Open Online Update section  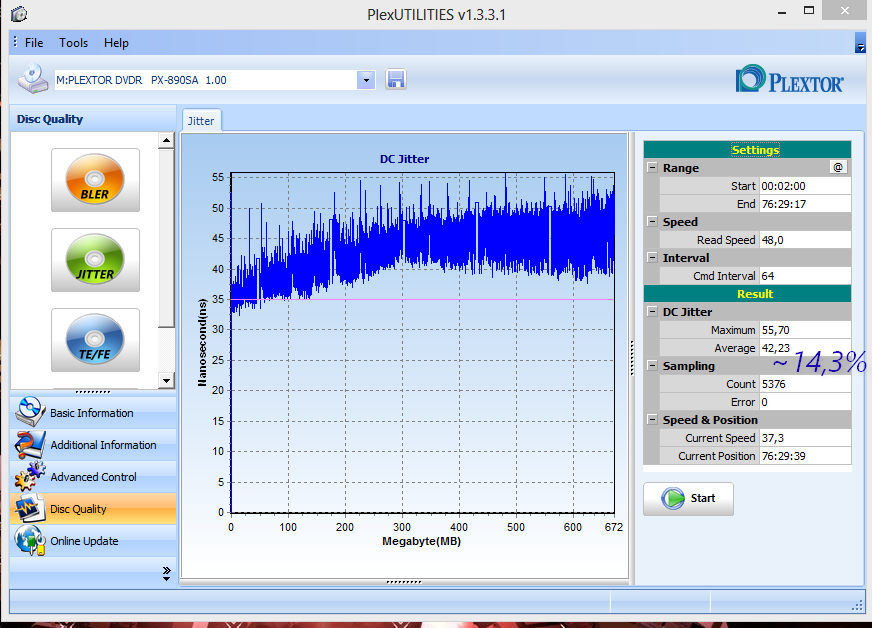click(93, 541)
